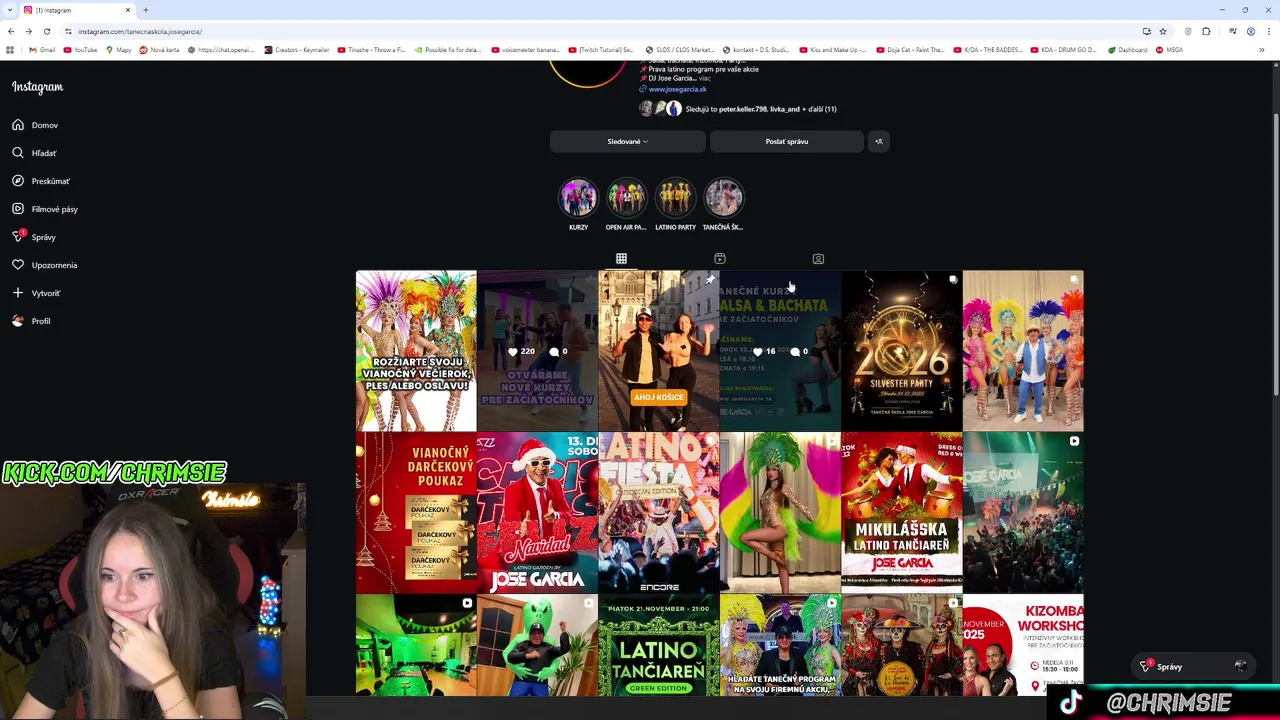The image size is (1280, 720).
Task: Bookmark this page with the star icon
Action: (x=1163, y=31)
